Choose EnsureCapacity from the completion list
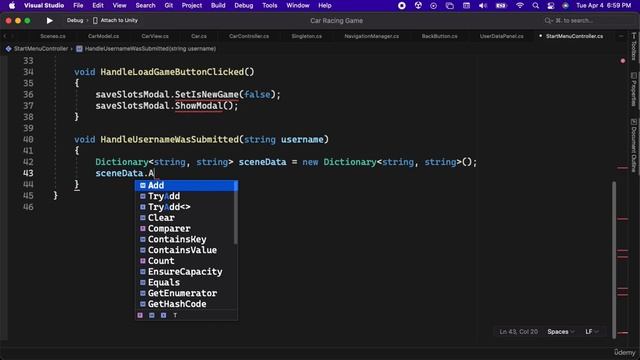The image size is (640, 360). click(185, 271)
